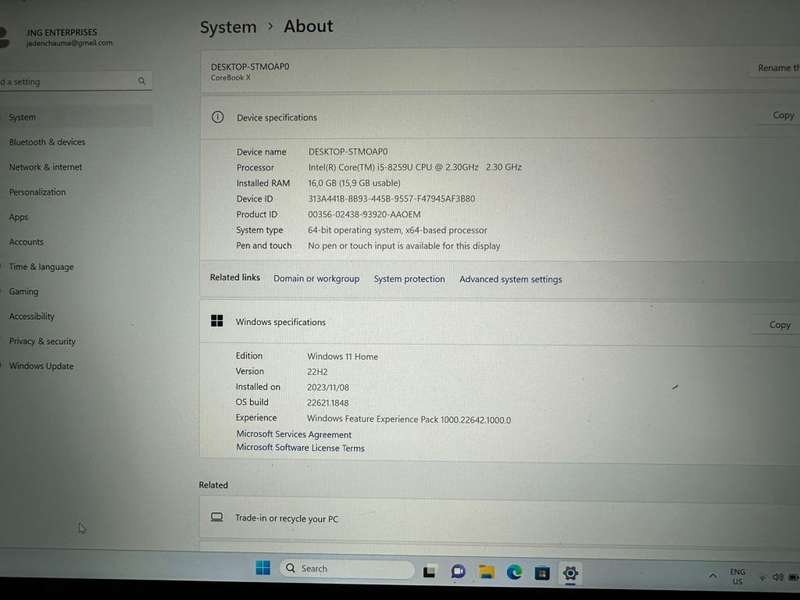The height and width of the screenshot is (600, 800).
Task: Click the Trade-in laptop icon
Action: [x=217, y=517]
